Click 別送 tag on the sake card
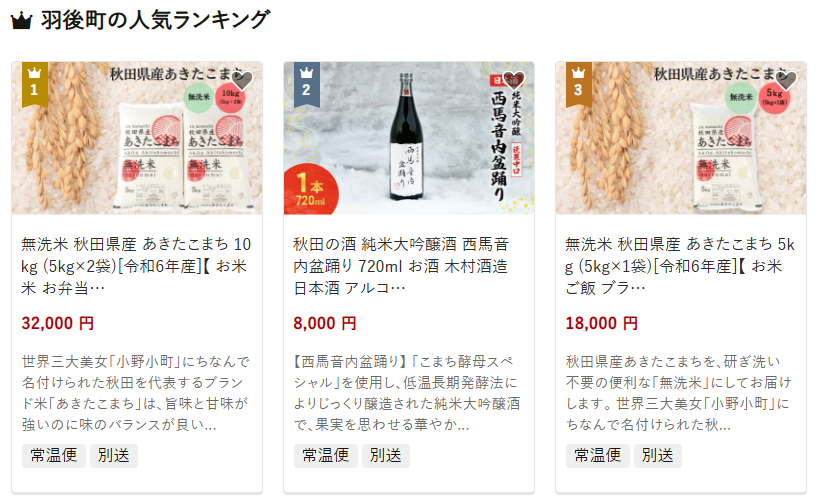This screenshot has width=817, height=502. pyautogui.click(x=386, y=456)
